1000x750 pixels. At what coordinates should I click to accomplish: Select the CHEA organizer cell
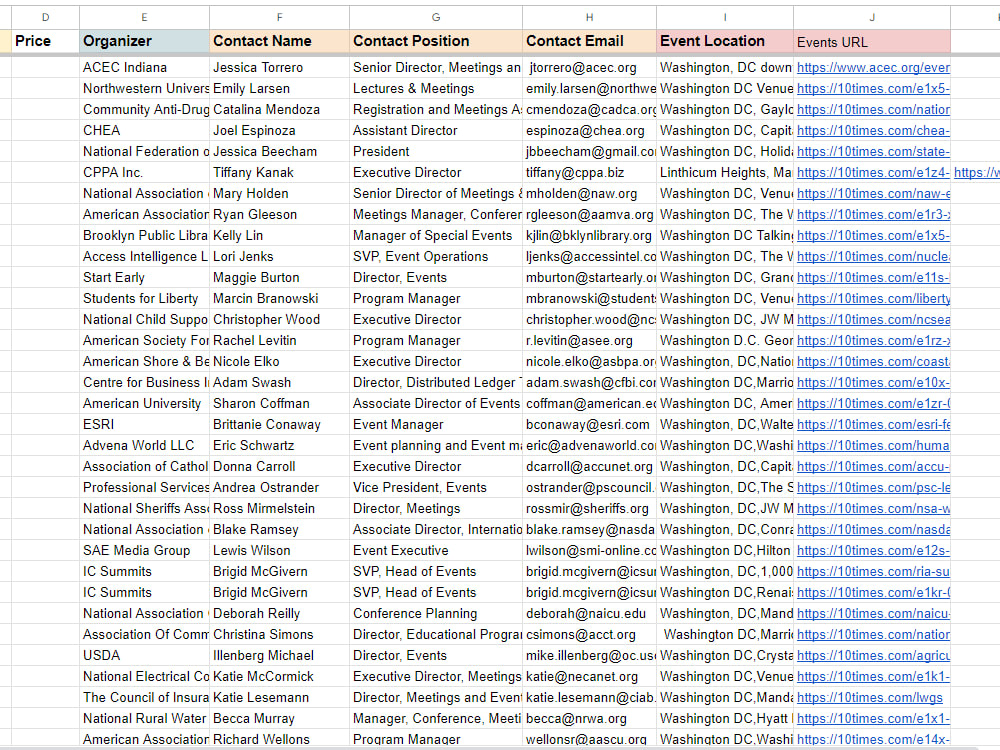click(144, 131)
